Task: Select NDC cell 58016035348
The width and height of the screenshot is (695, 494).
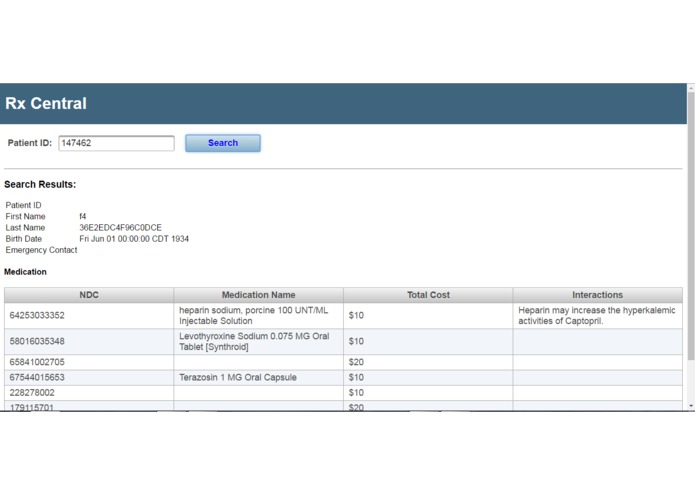Action: (x=89, y=341)
